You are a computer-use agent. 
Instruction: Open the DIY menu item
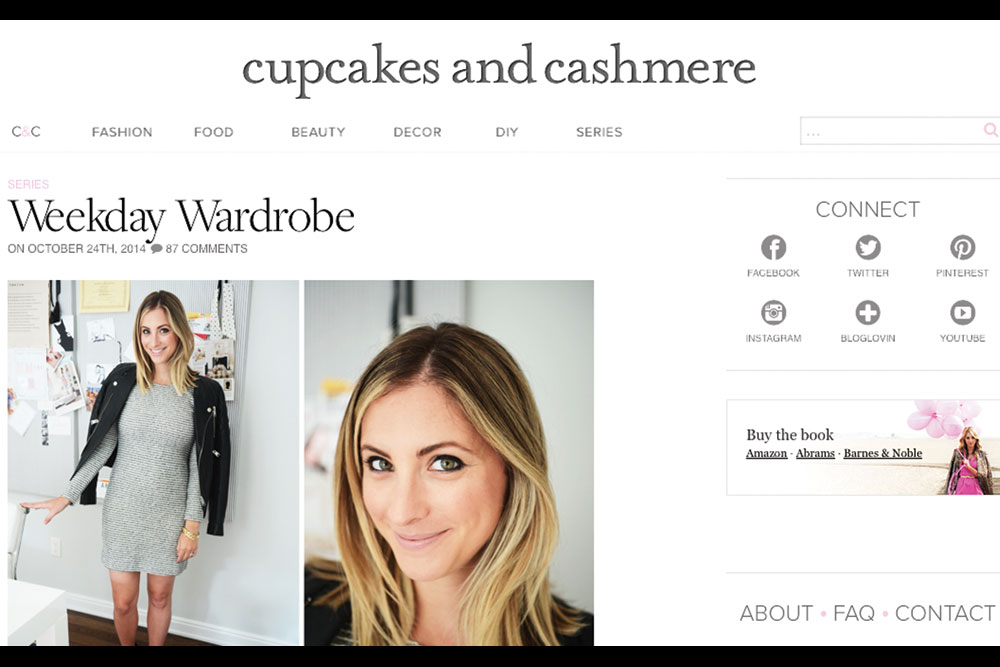[x=507, y=132]
